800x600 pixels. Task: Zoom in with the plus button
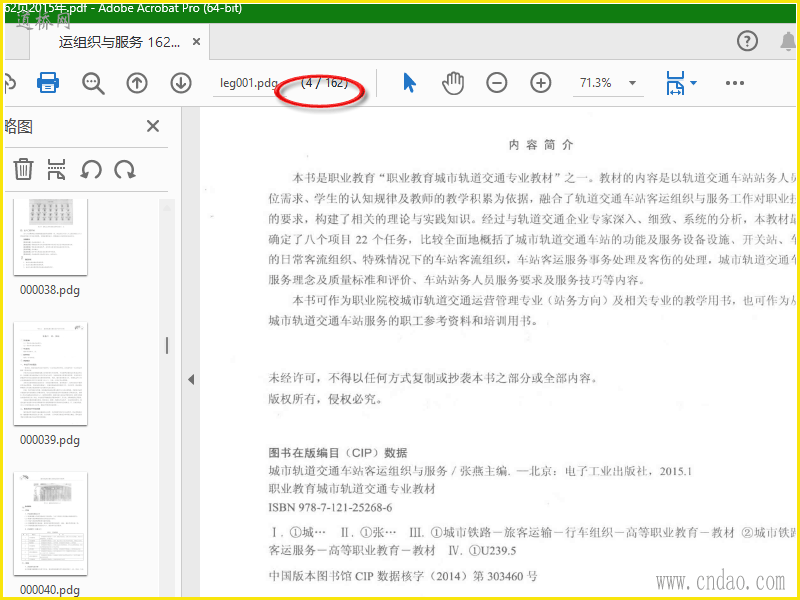point(540,83)
